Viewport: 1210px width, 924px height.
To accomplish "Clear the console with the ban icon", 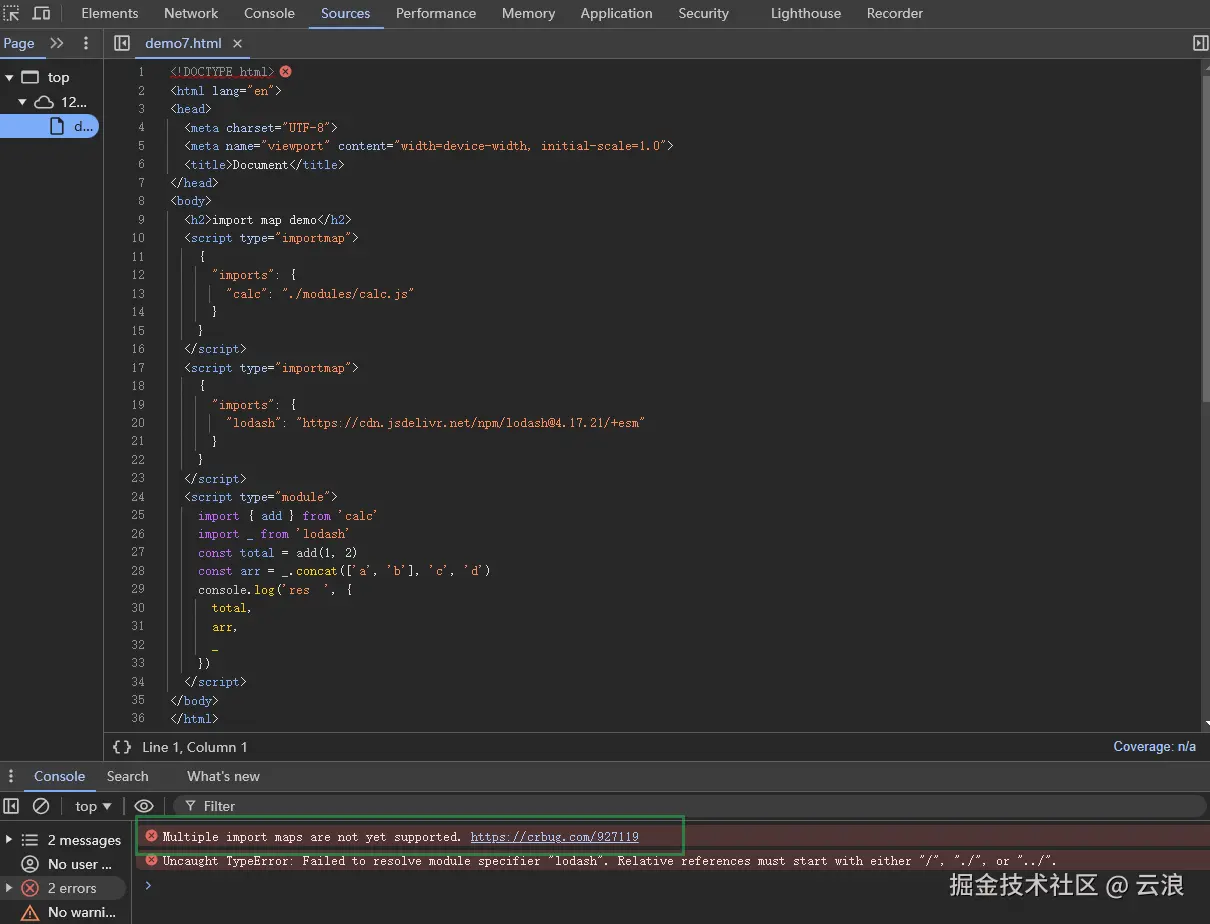I will [x=41, y=806].
